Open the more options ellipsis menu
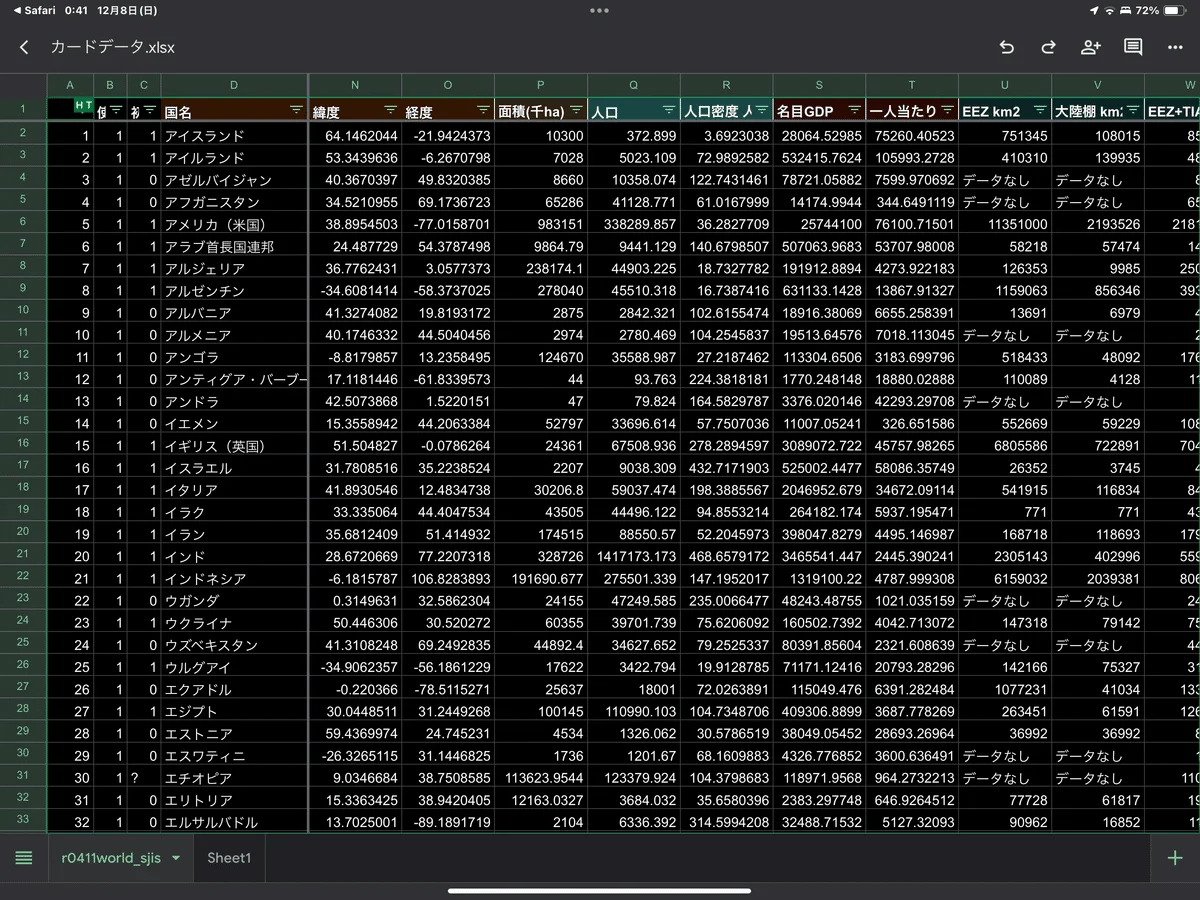 point(1175,47)
